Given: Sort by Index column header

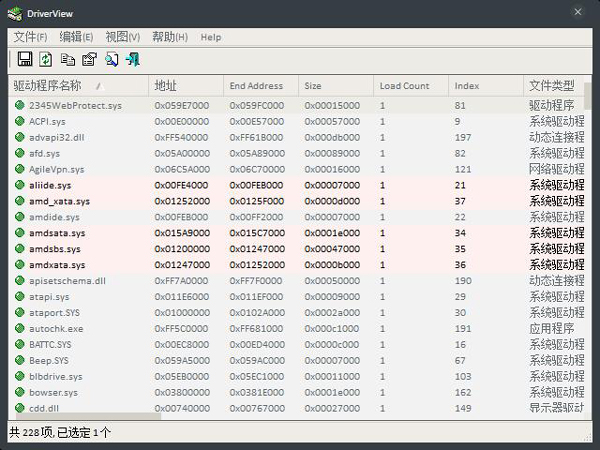Looking at the screenshot, I should tap(486, 86).
